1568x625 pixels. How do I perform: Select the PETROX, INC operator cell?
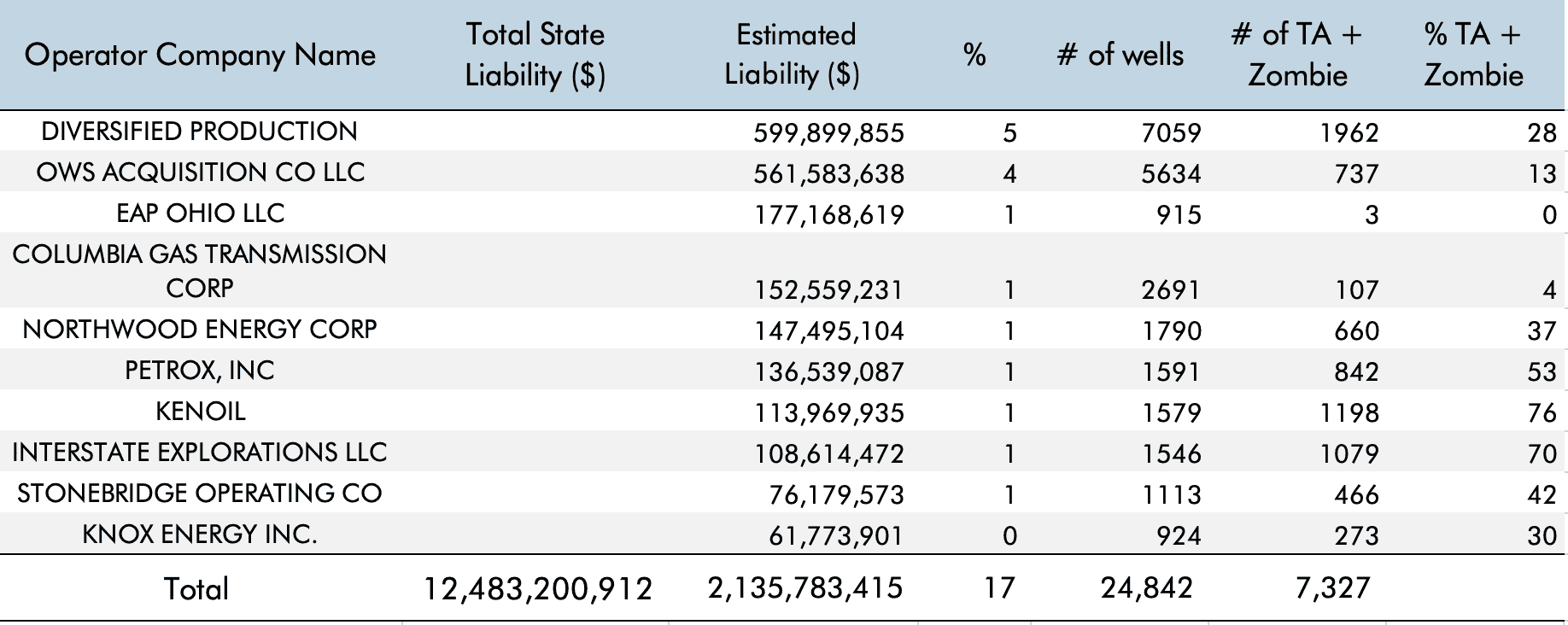tap(200, 371)
